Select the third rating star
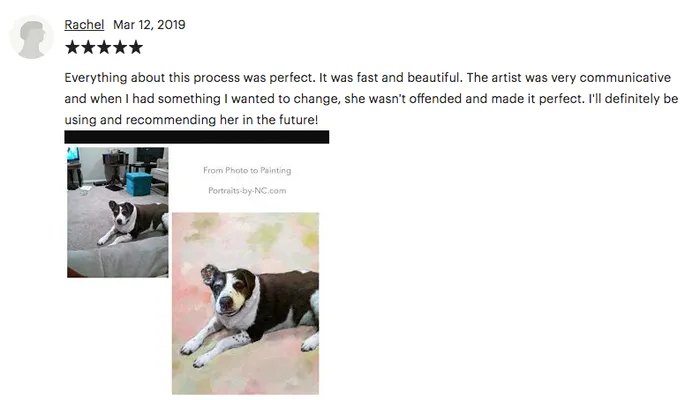The height and width of the screenshot is (400, 700). click(x=104, y=47)
